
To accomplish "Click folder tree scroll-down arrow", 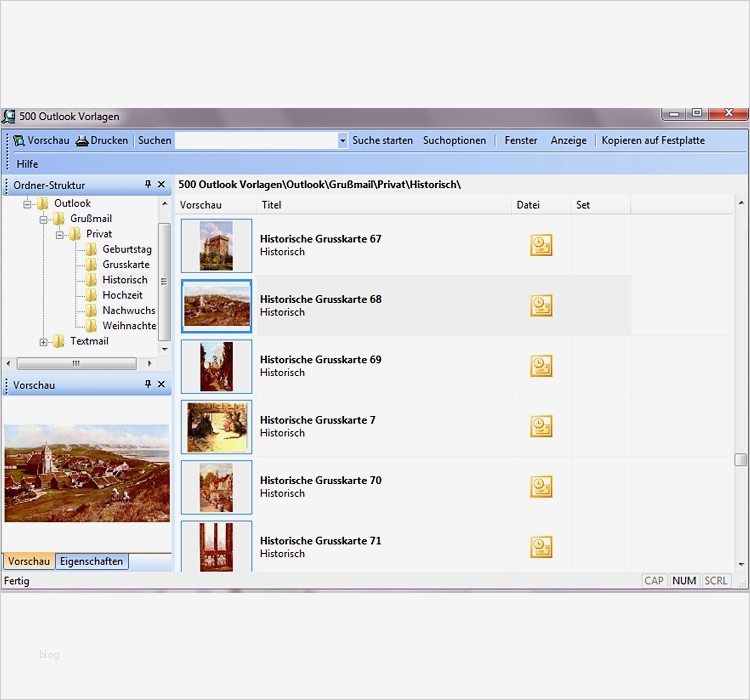I will [x=165, y=349].
